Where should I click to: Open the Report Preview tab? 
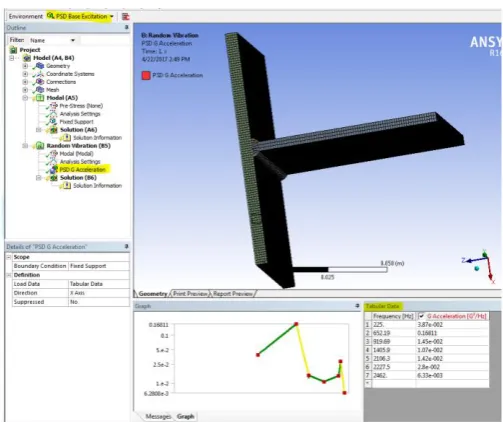pyautogui.click(x=233, y=294)
